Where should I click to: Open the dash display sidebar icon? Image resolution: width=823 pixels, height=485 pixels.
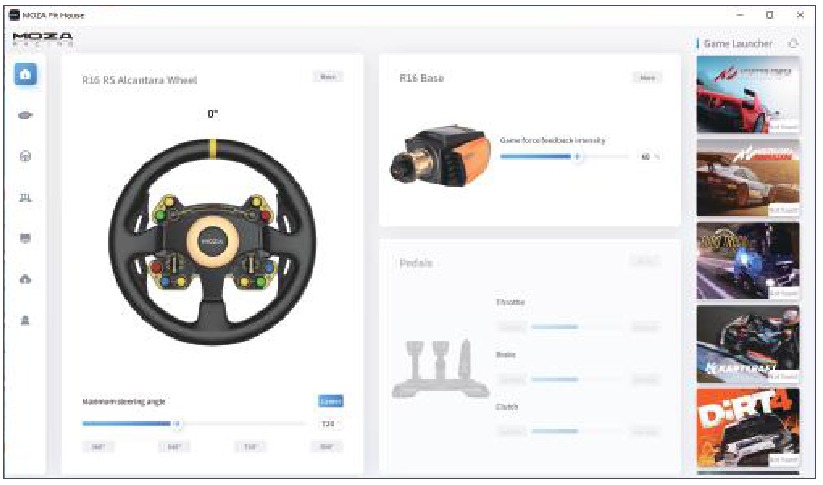(25, 238)
